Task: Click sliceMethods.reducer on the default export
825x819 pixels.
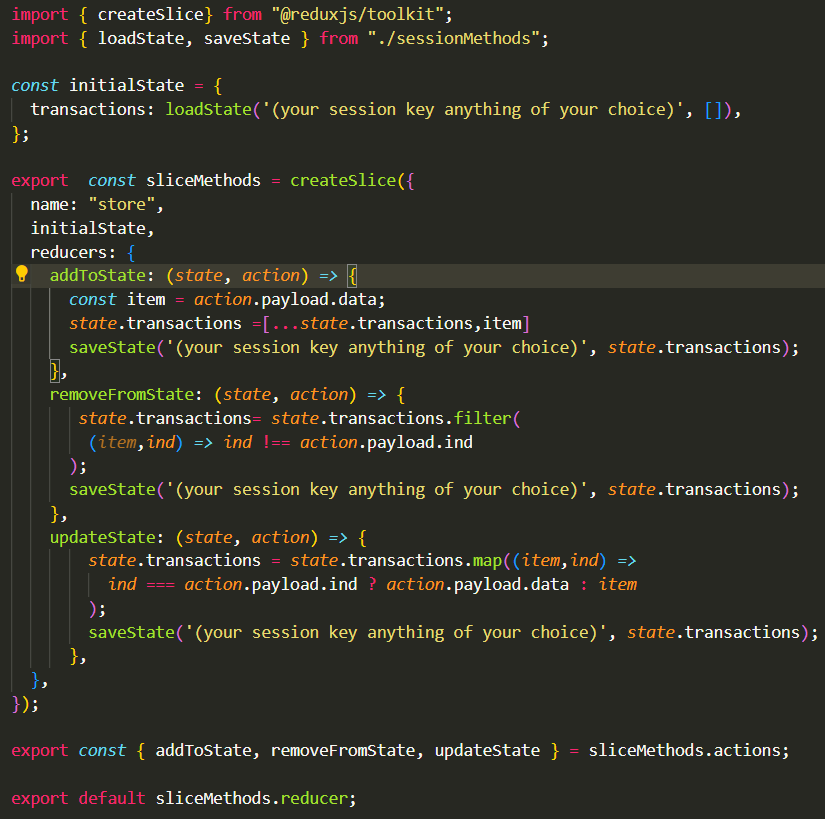Action: [256, 798]
